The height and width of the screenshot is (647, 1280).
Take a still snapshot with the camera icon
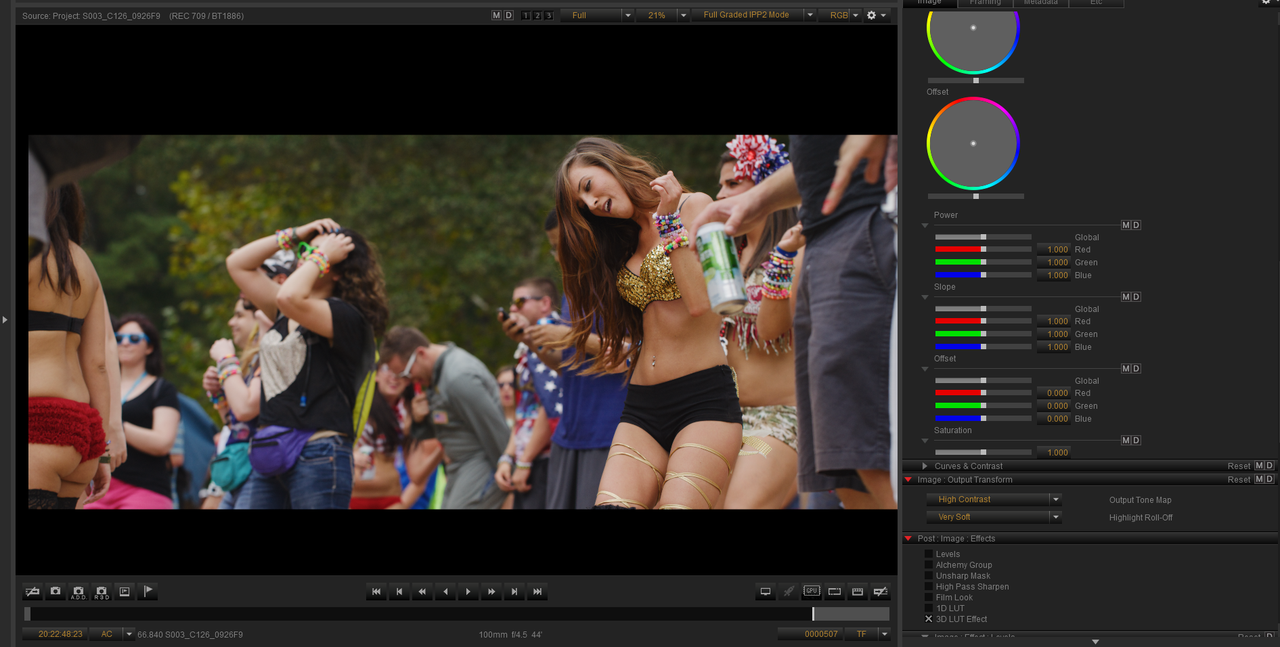(55, 592)
